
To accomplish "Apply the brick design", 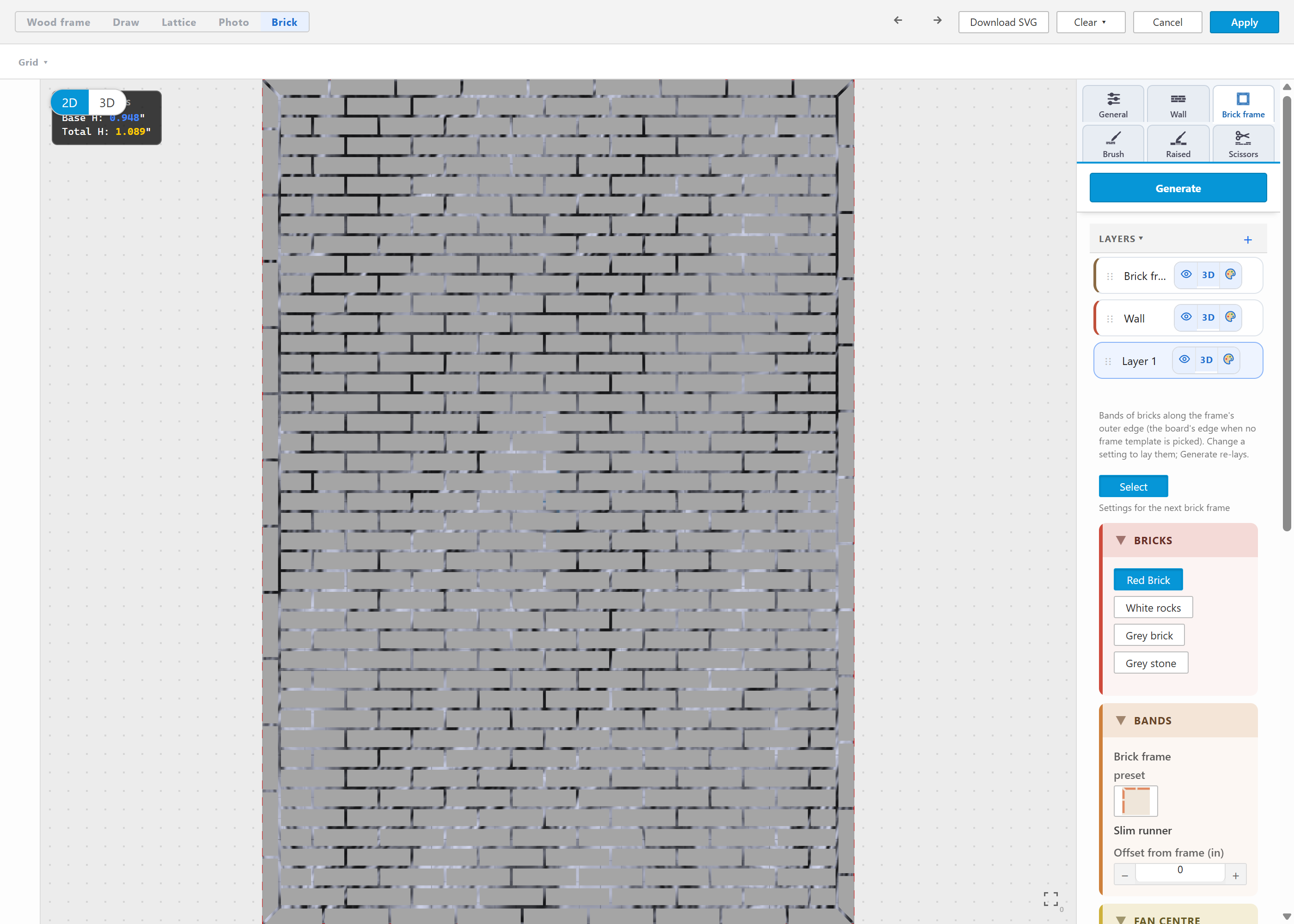I will tap(1244, 22).
